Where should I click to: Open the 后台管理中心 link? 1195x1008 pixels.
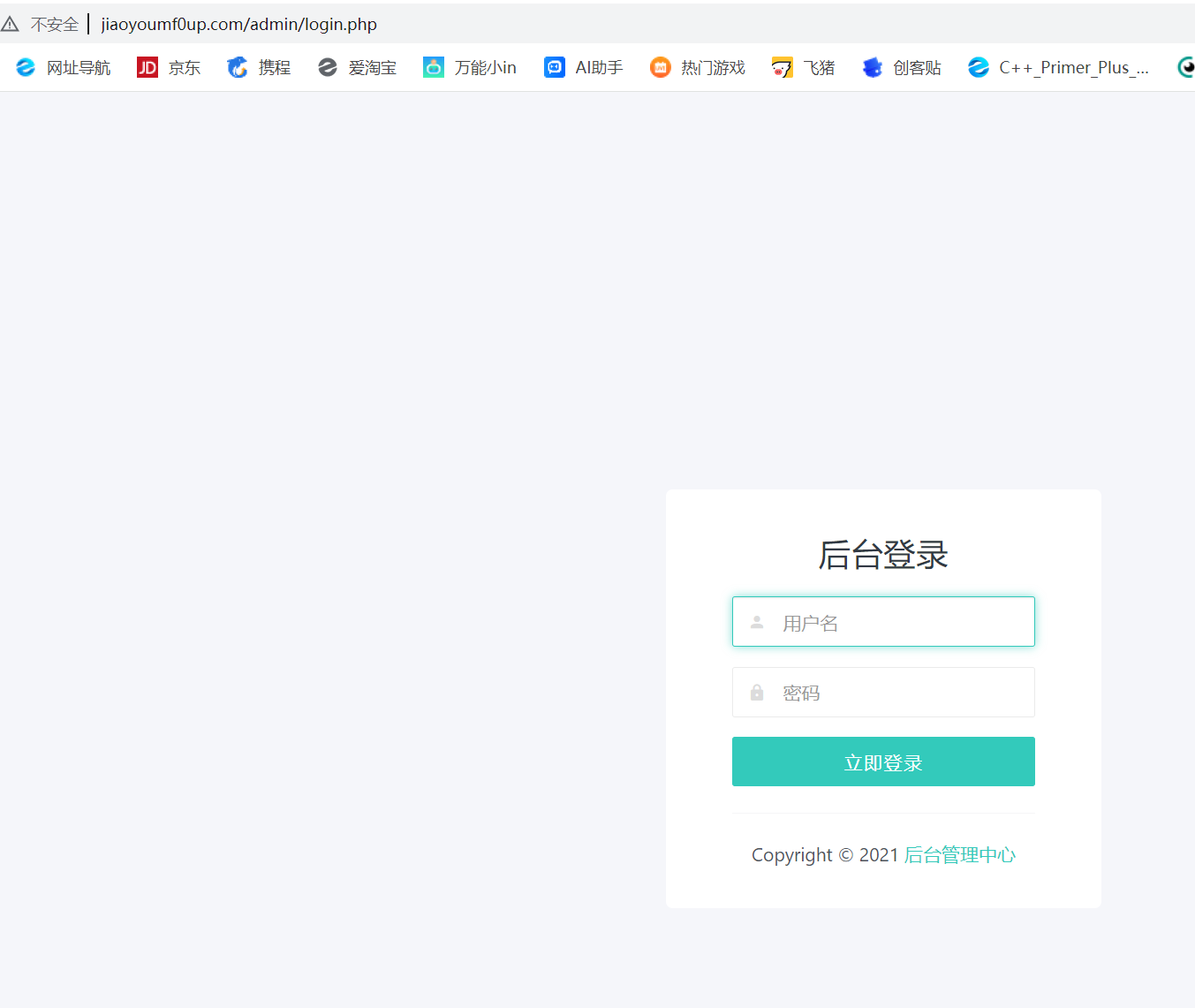pos(961,854)
